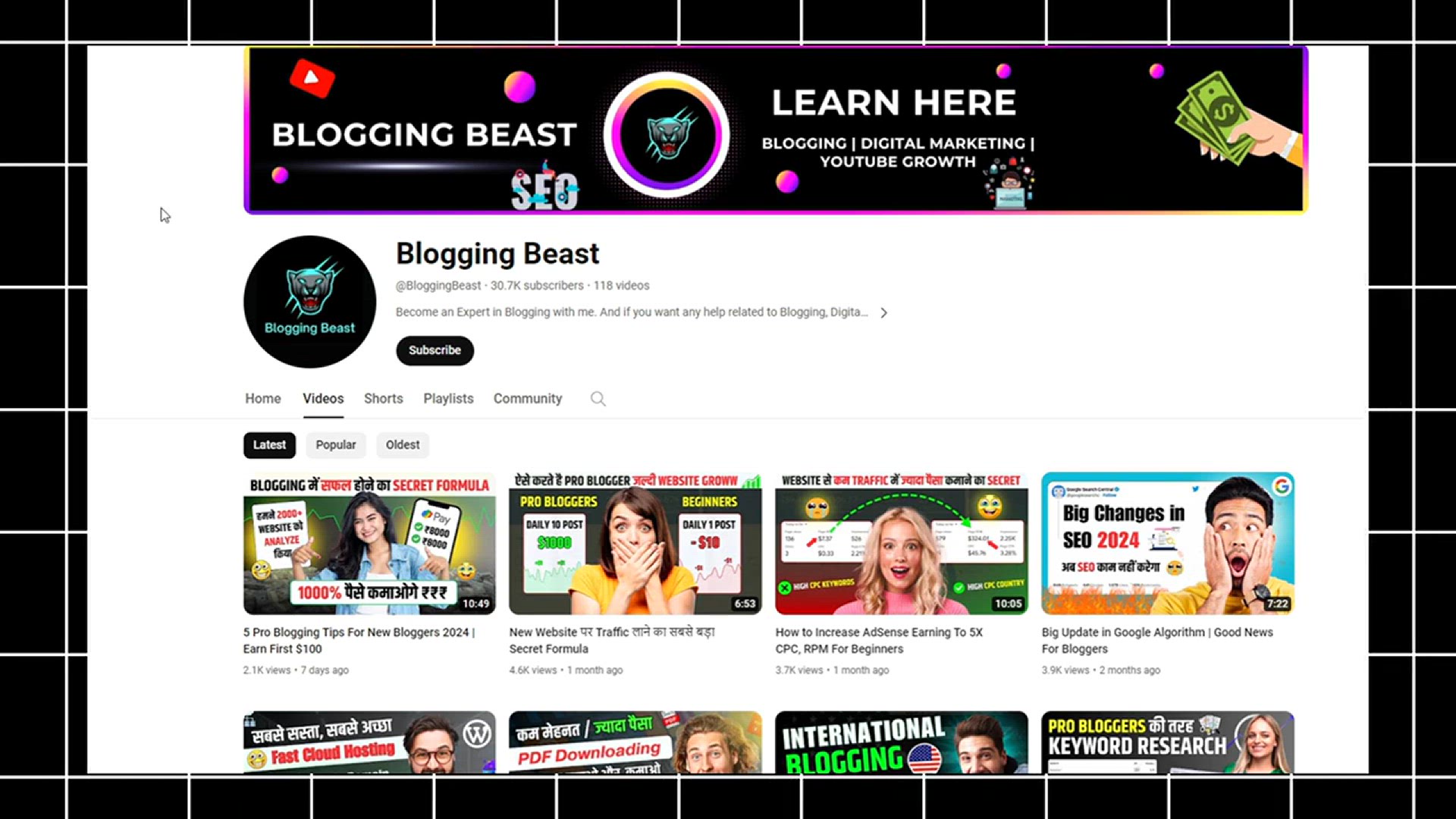Open the 5 Pro Blogging Tips video thumbnail
Screen dimensions: 1456x819
point(369,544)
